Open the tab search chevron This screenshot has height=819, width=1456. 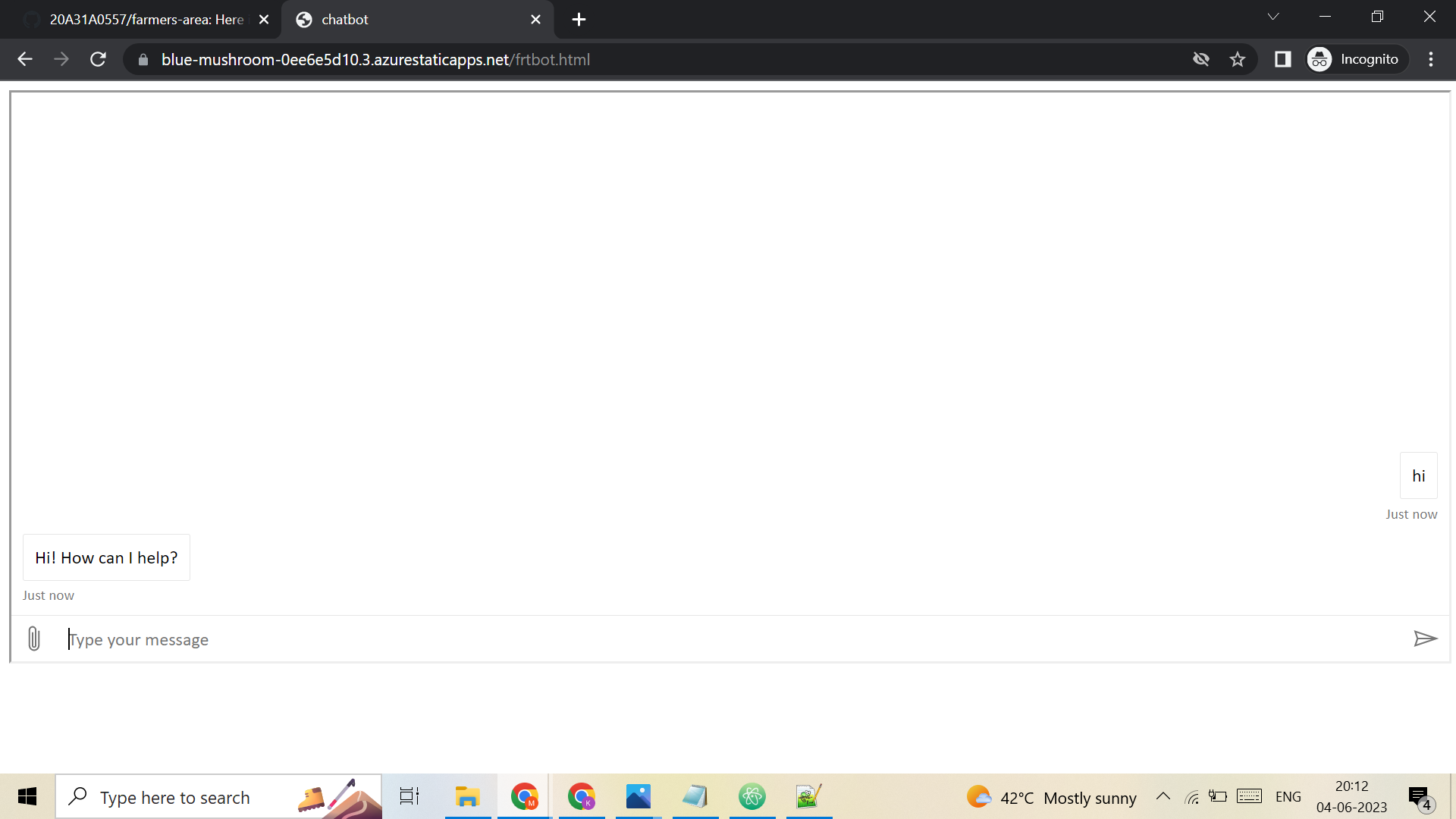pos(1273,16)
